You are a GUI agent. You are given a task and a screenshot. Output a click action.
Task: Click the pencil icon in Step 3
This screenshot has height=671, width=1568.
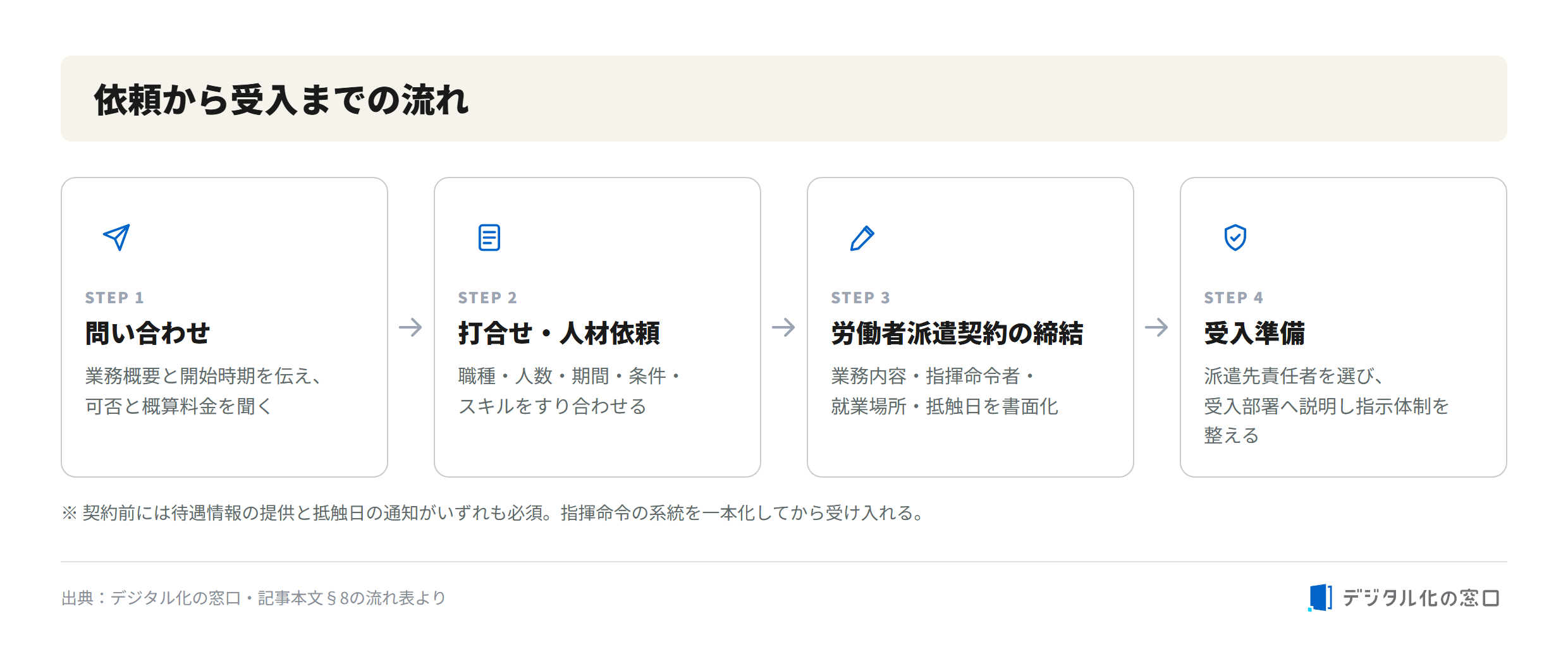tap(862, 238)
